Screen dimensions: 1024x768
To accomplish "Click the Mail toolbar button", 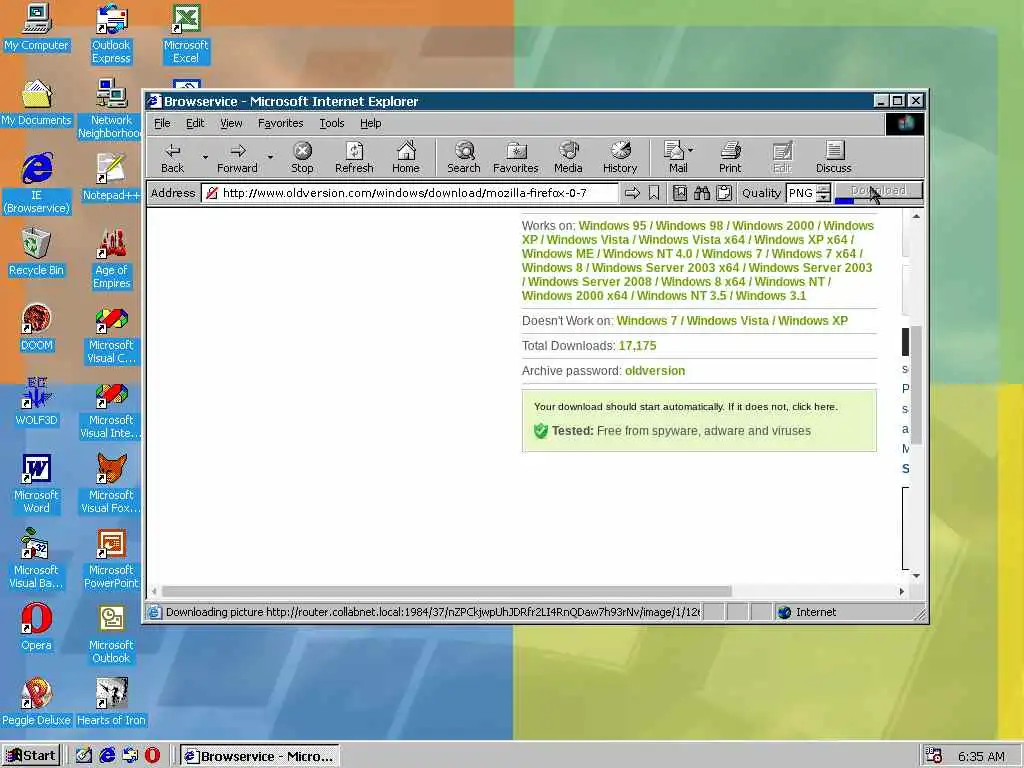I will coord(674,157).
